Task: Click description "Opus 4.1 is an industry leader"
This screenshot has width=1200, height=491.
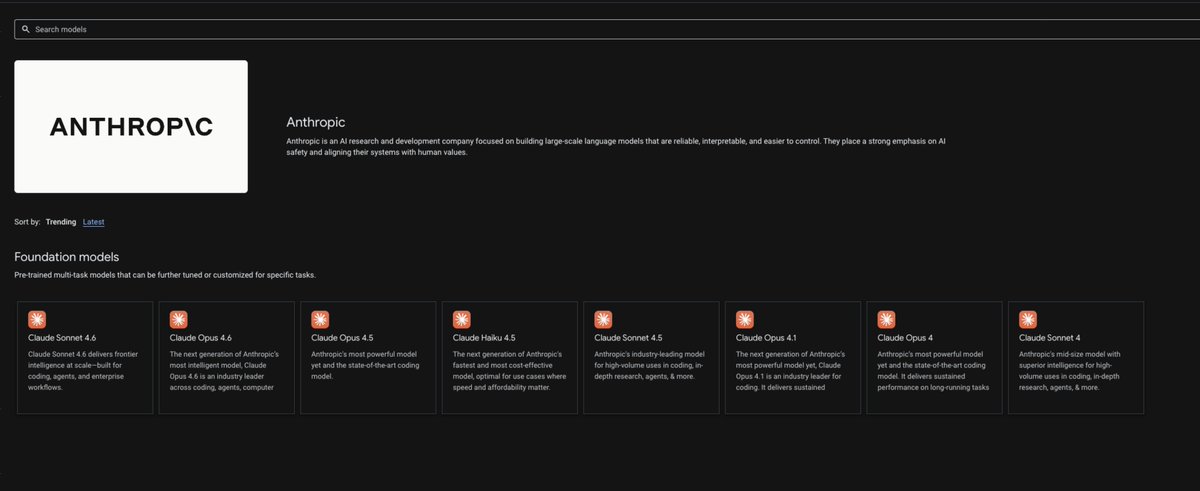Action: point(792,371)
